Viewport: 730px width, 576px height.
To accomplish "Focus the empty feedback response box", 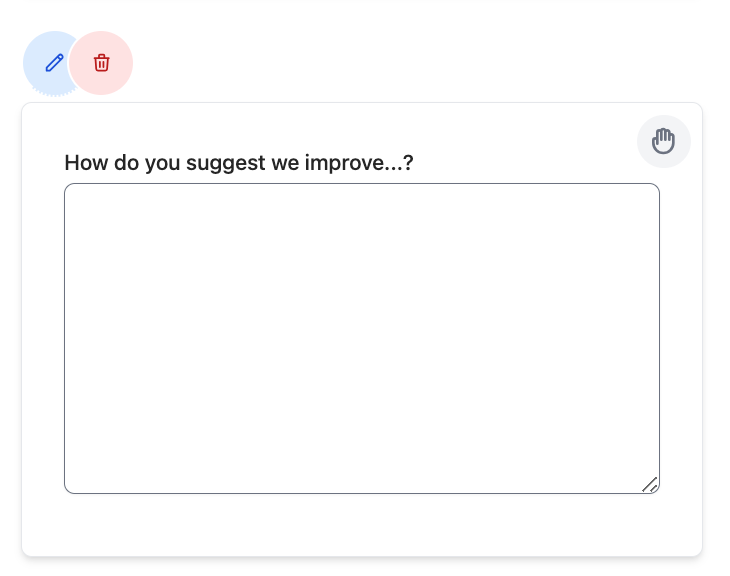I will pos(362,339).
